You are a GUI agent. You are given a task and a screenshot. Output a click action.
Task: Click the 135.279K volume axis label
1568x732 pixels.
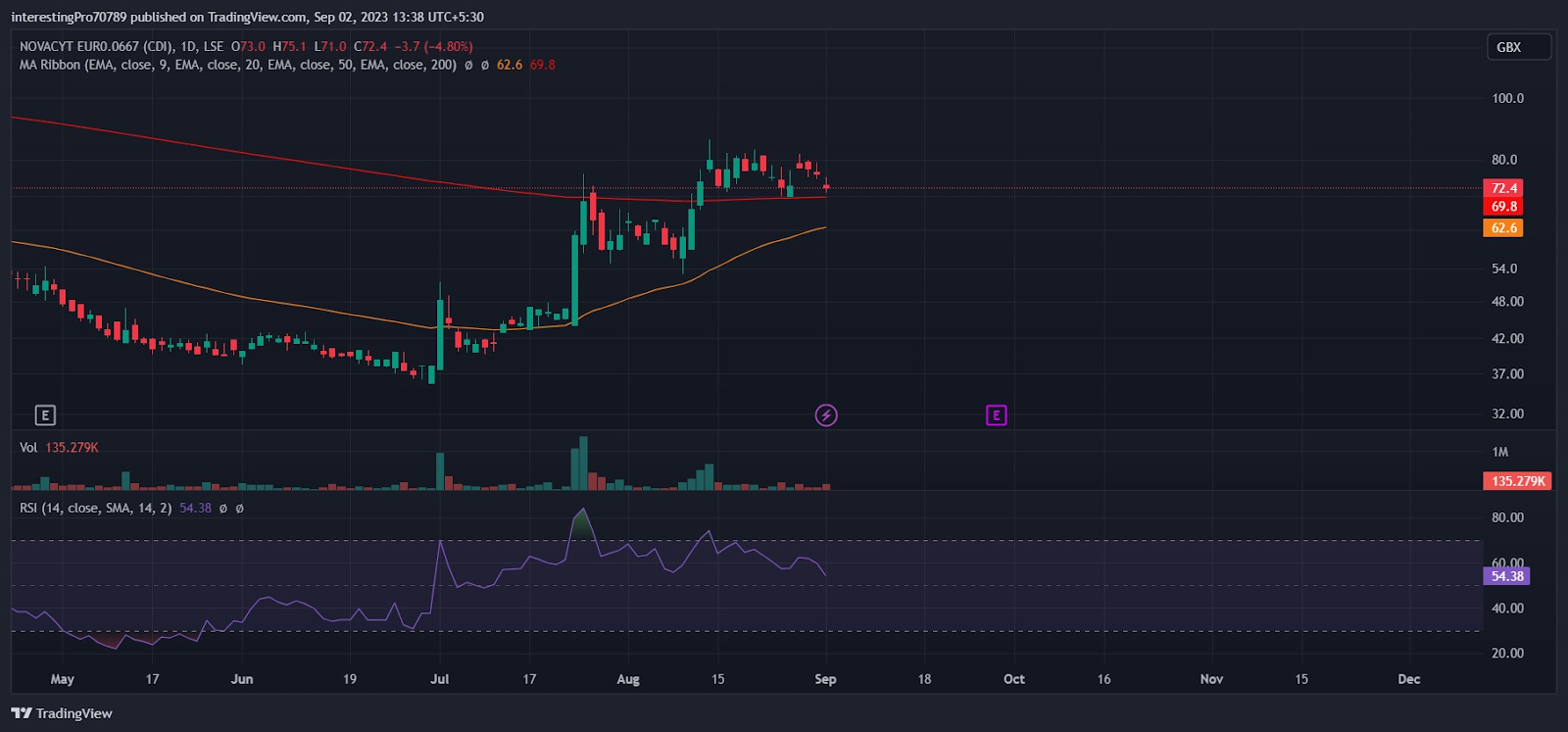click(1518, 481)
